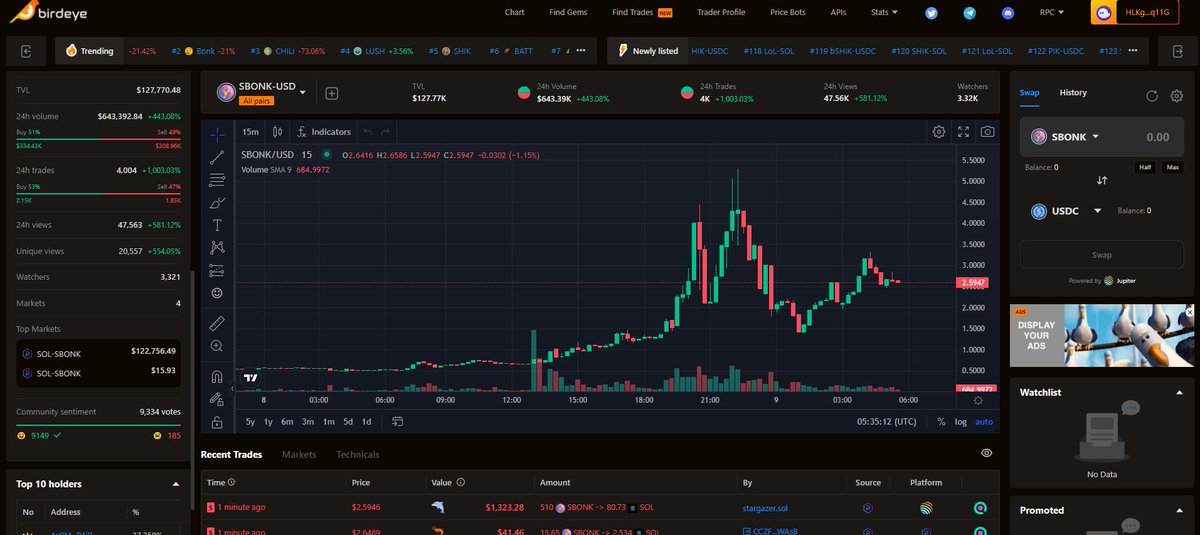Switch to the Technicals tab
The image size is (1200, 535).
(358, 454)
